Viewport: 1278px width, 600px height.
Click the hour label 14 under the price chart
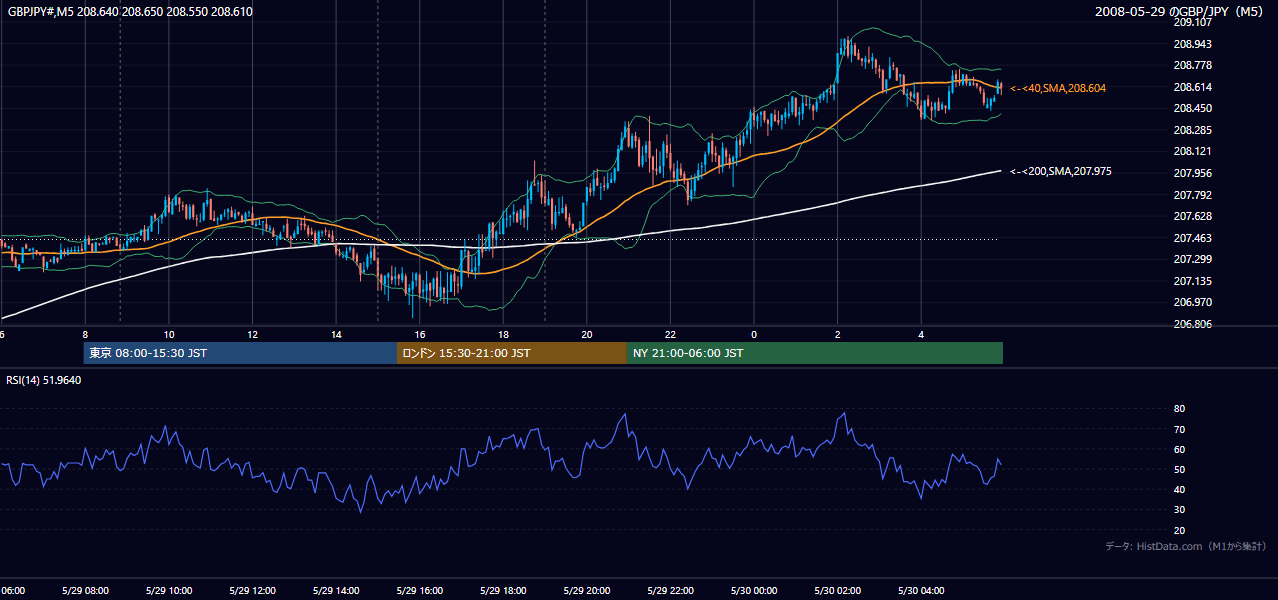tap(336, 334)
